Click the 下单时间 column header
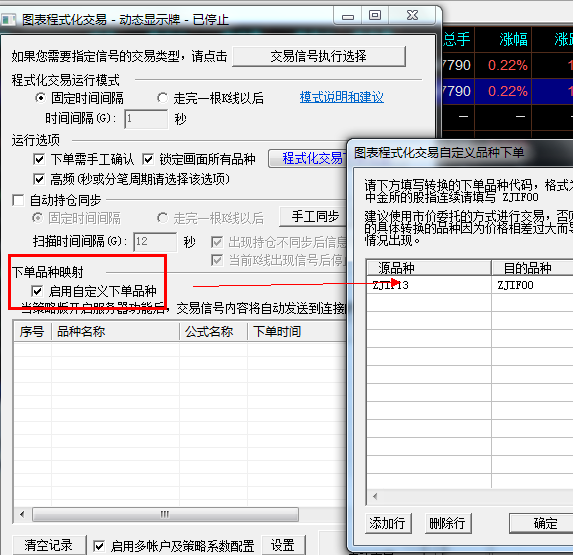Viewport: 573px width, 555px height. 297,332
